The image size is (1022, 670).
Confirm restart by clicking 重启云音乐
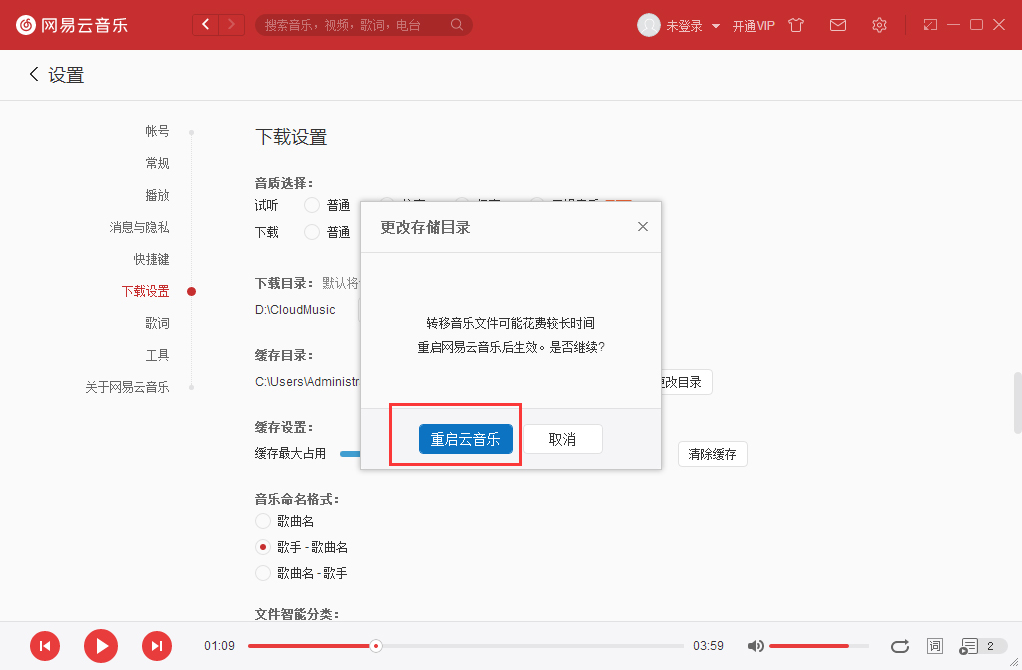465,439
